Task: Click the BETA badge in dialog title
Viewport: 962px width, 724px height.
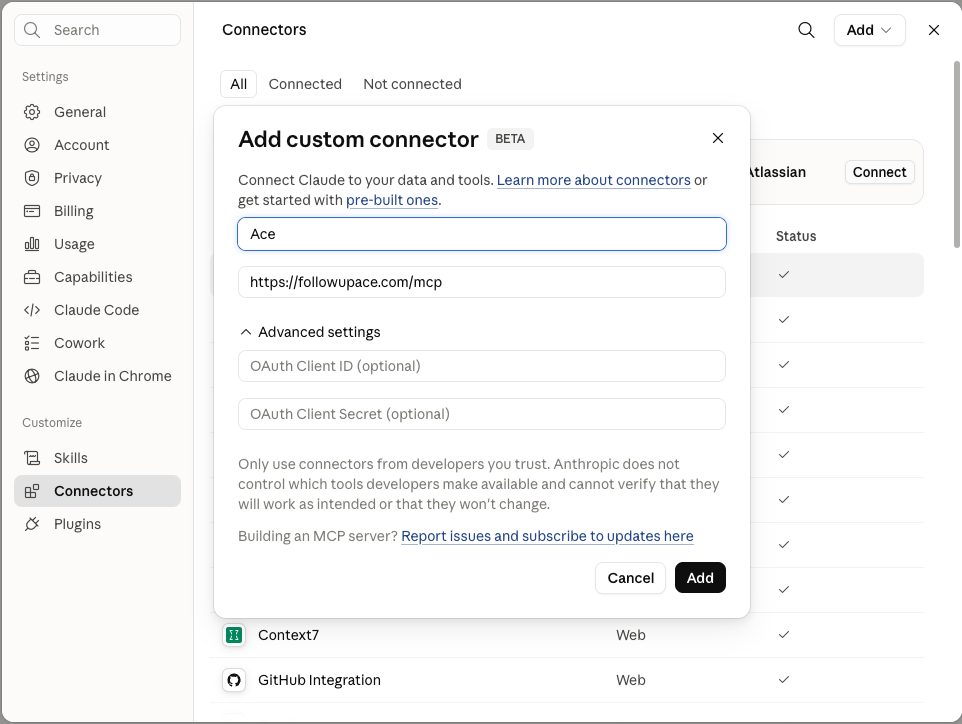Action: coord(510,139)
